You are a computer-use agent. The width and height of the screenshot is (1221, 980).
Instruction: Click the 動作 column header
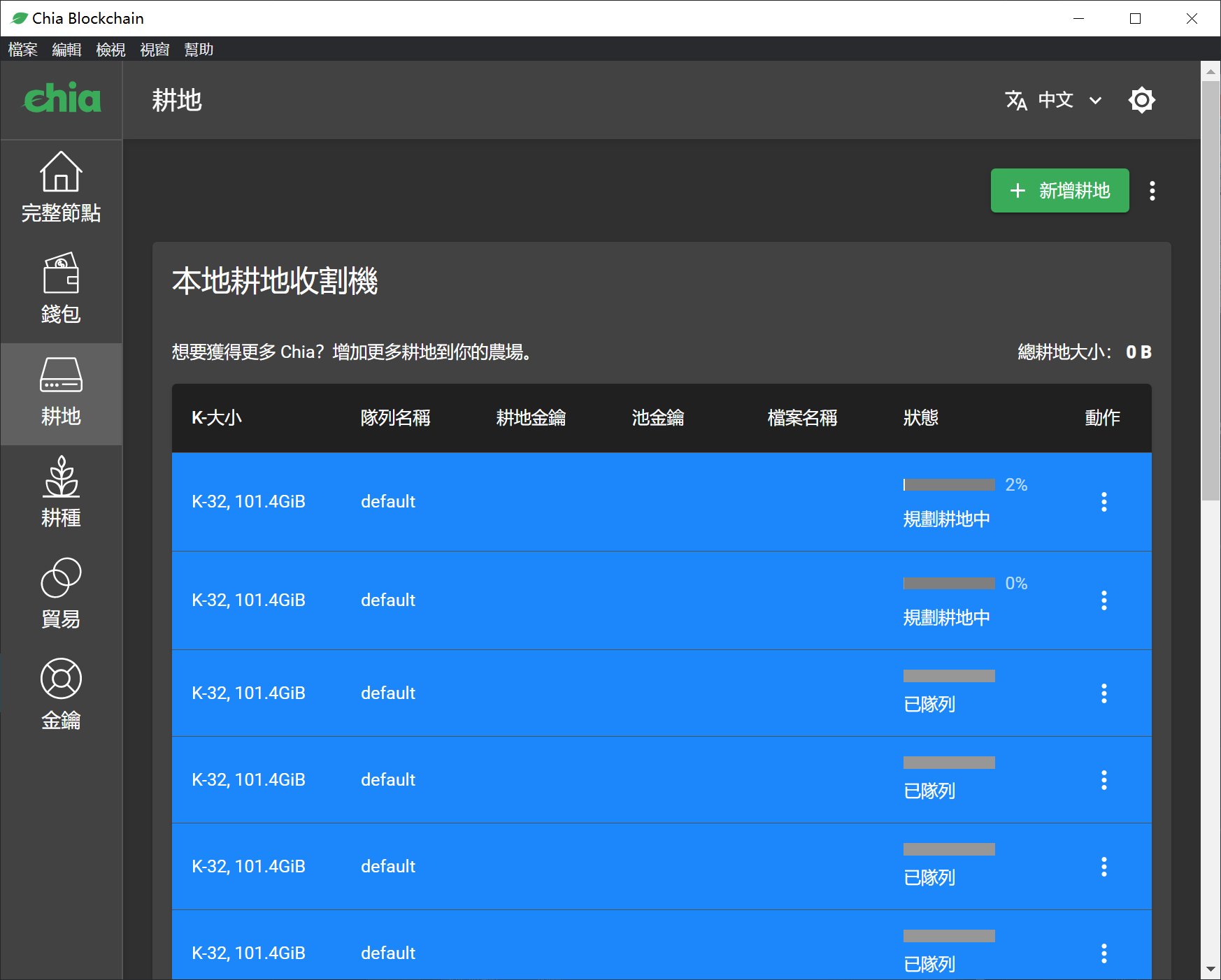click(x=1102, y=418)
